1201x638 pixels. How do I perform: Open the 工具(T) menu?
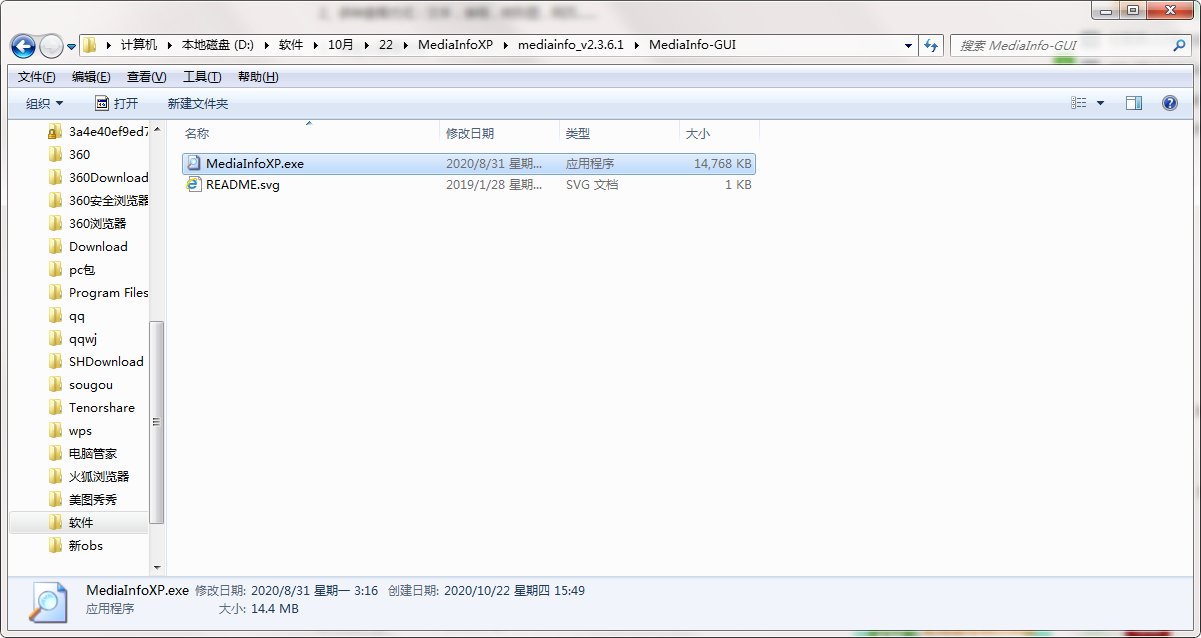pyautogui.click(x=202, y=77)
